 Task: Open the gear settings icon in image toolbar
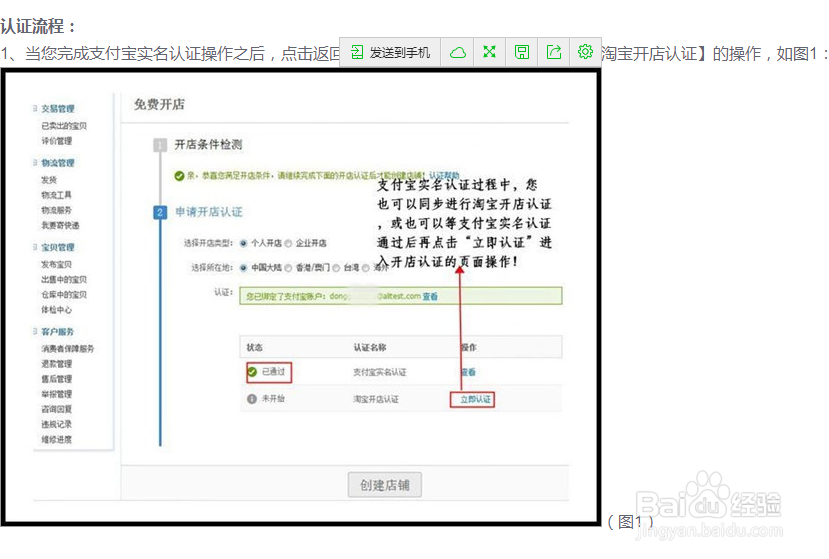pos(585,52)
